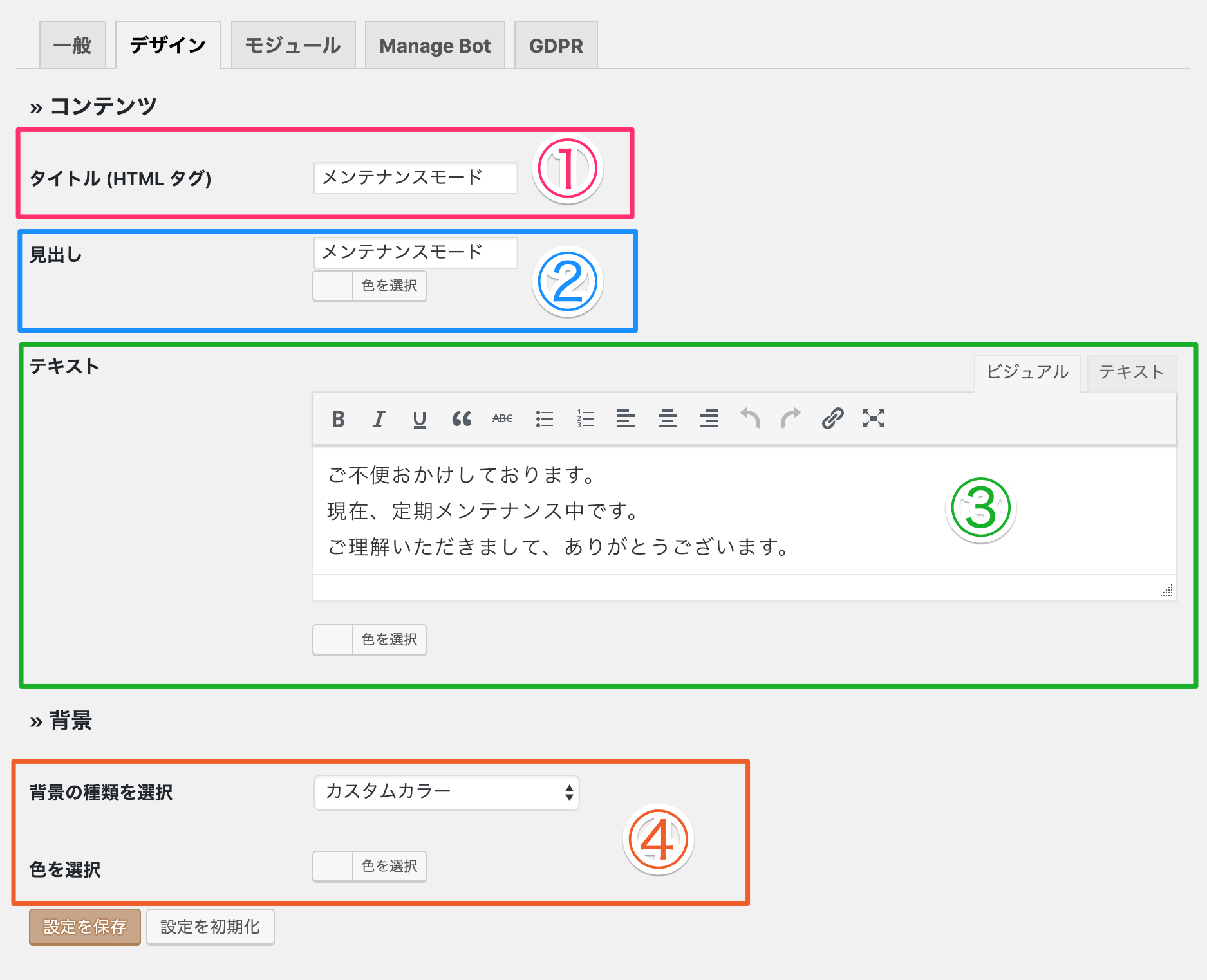This screenshot has width=1207, height=980.
Task: Open fullscreen editor mode
Action: (874, 419)
